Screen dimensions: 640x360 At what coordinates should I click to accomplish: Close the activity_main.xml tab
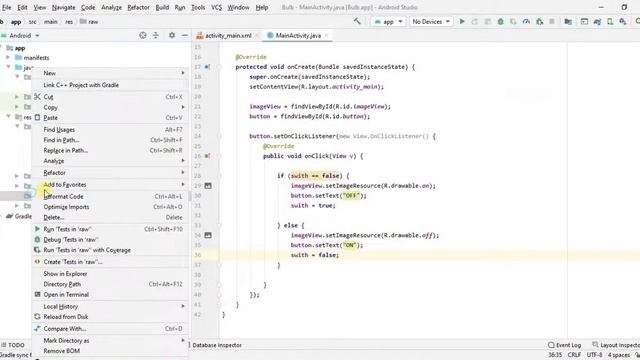[257, 36]
